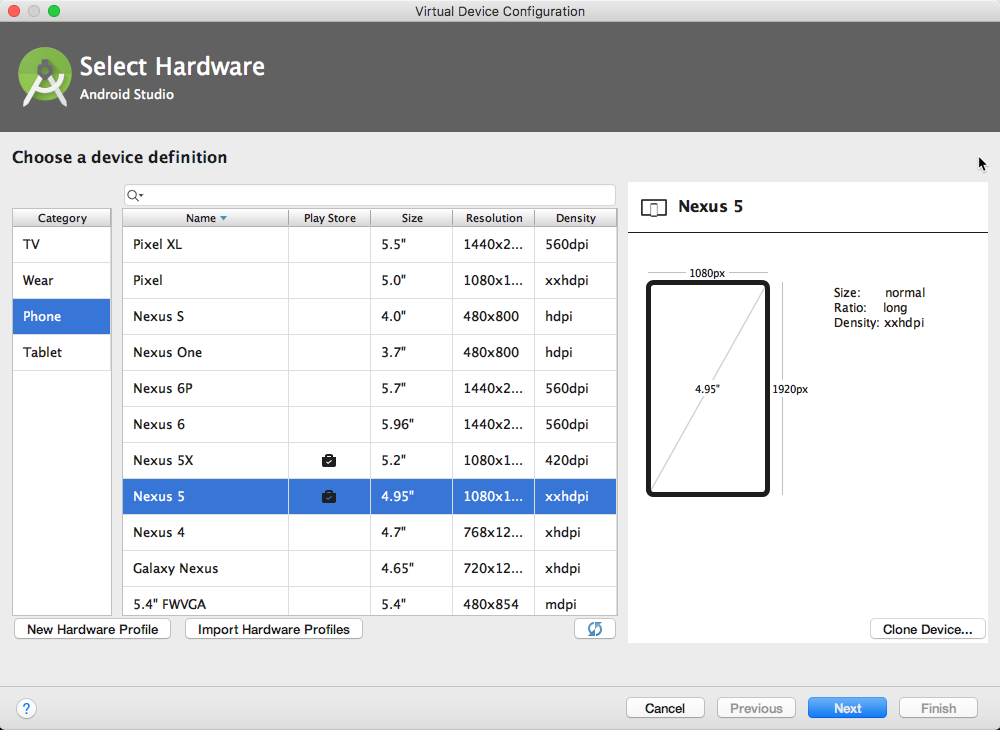Select the Nexus 5 device name
The width and height of the screenshot is (1000, 730).
[159, 496]
